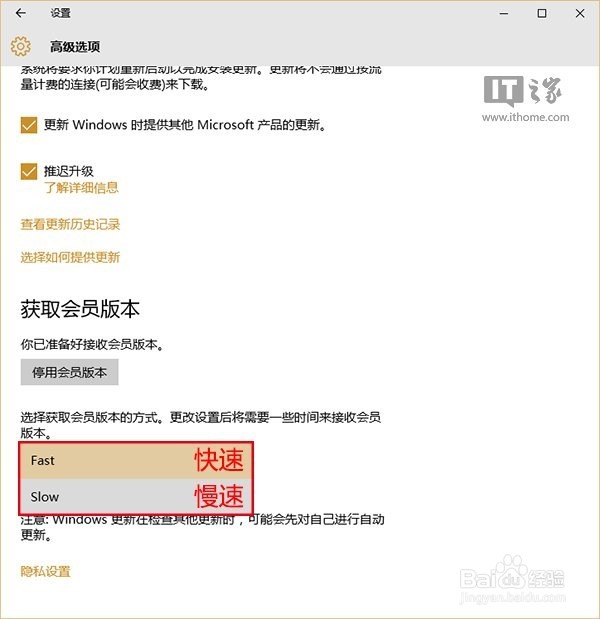
Task: Open the 了解详细信息 link
Action: tap(81, 188)
